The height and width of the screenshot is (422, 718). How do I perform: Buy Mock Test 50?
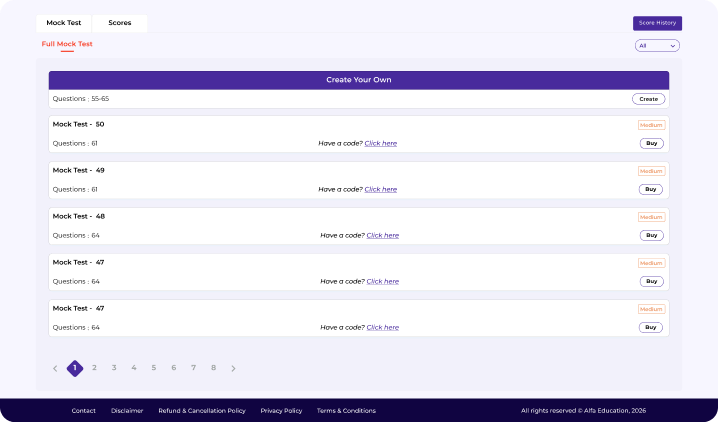pos(651,143)
